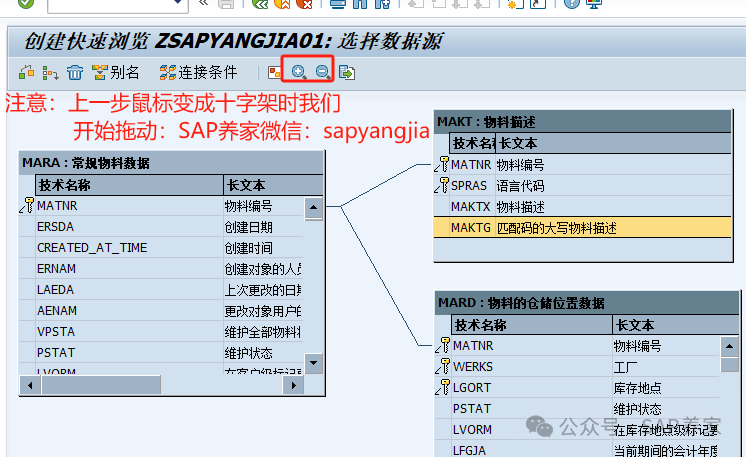Screen dimensions: 746x457
Task: Click the Insert Table icon
Action: (x=26, y=73)
